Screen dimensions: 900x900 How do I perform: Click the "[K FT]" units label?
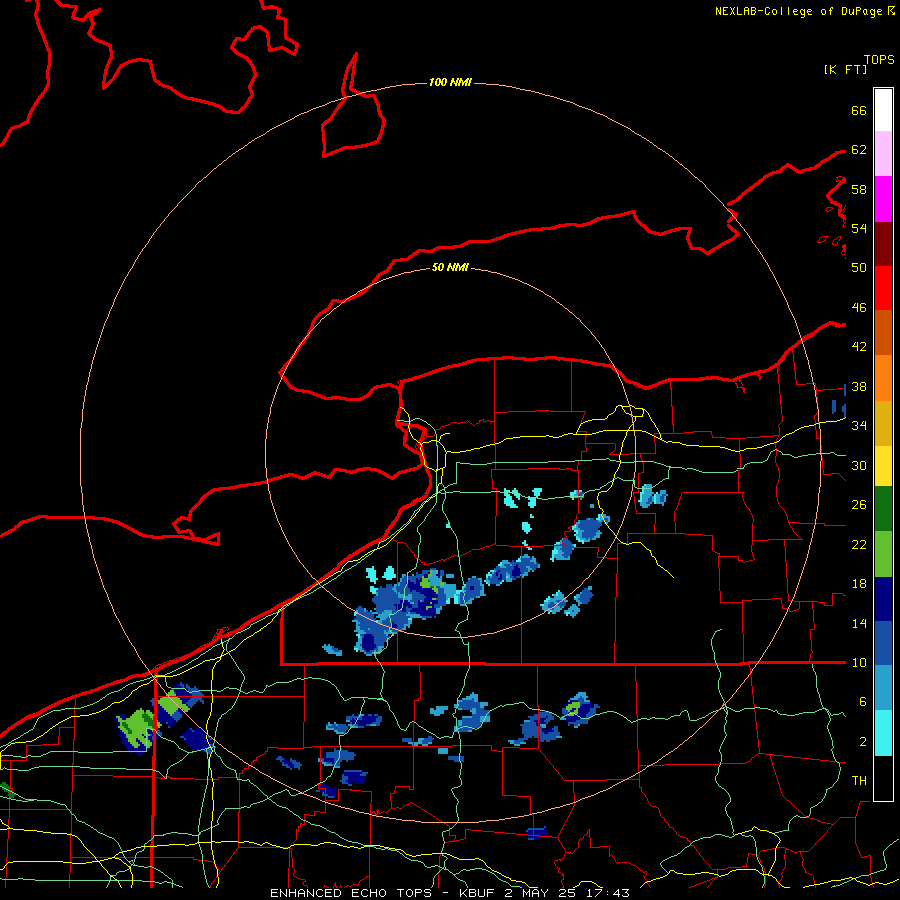click(x=845, y=70)
